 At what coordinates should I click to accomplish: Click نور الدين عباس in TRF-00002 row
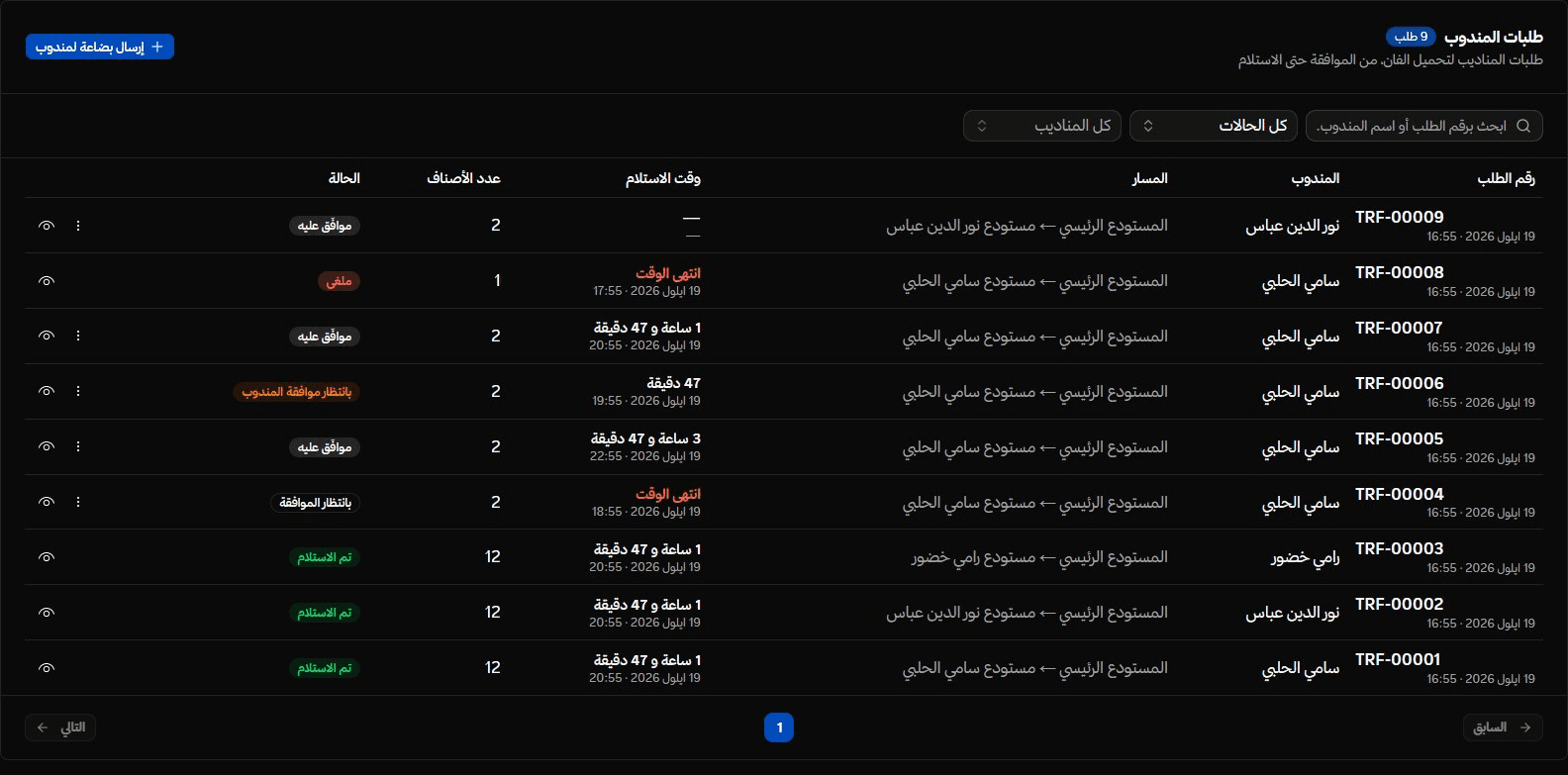pyautogui.click(x=1292, y=614)
